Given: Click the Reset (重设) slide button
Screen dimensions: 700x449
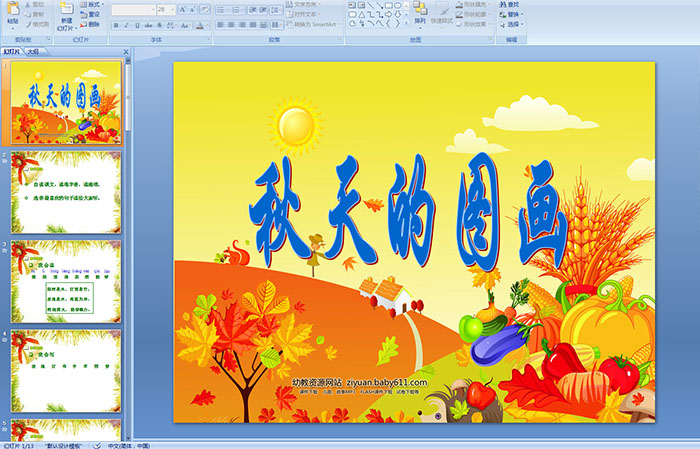Looking at the screenshot, I should [90, 14].
